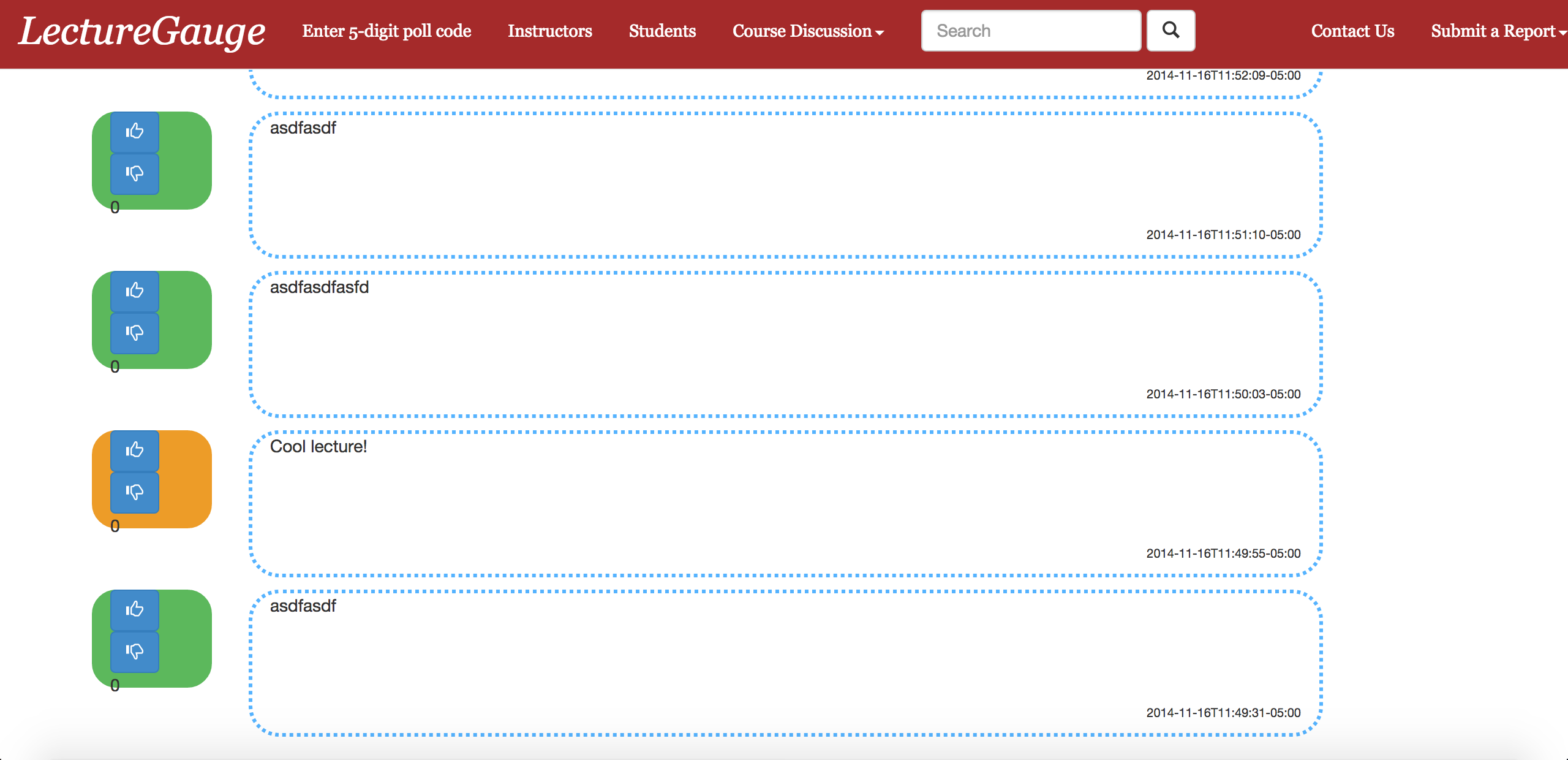Image resolution: width=1568 pixels, height=760 pixels.
Task: Go to the Instructors page
Action: pyautogui.click(x=549, y=31)
